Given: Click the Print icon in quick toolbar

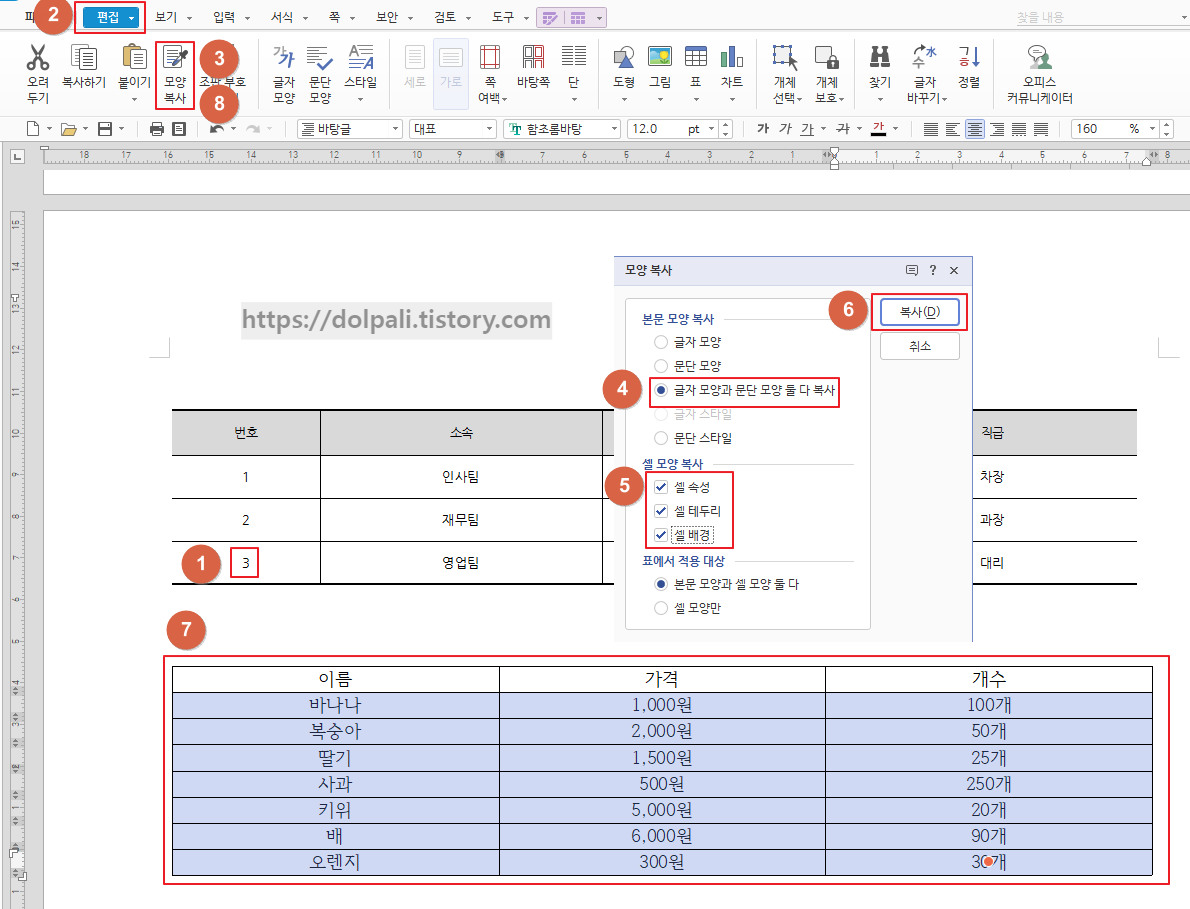Looking at the screenshot, I should [156, 129].
